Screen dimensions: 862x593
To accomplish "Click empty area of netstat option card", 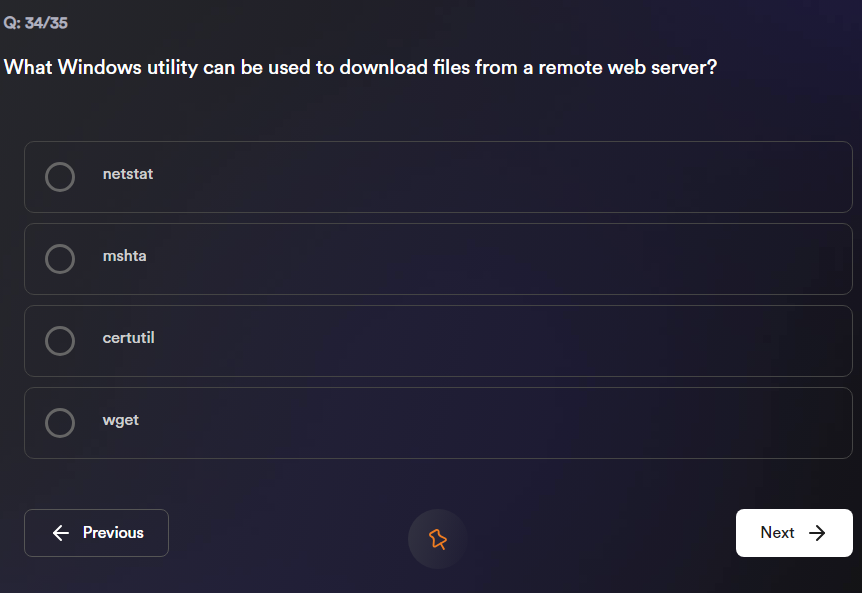I will tap(500, 177).
